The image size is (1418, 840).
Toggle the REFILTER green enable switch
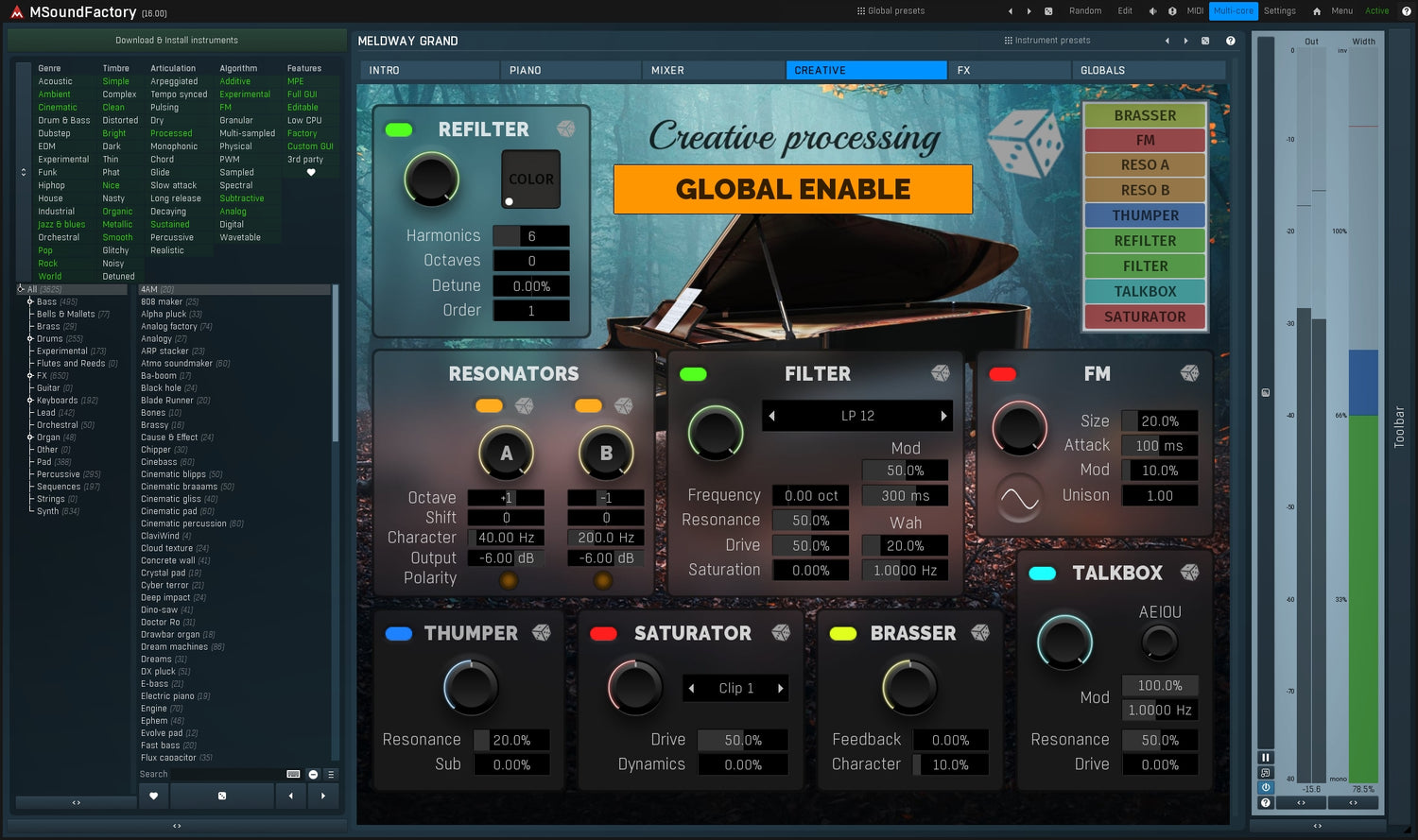[x=399, y=129]
